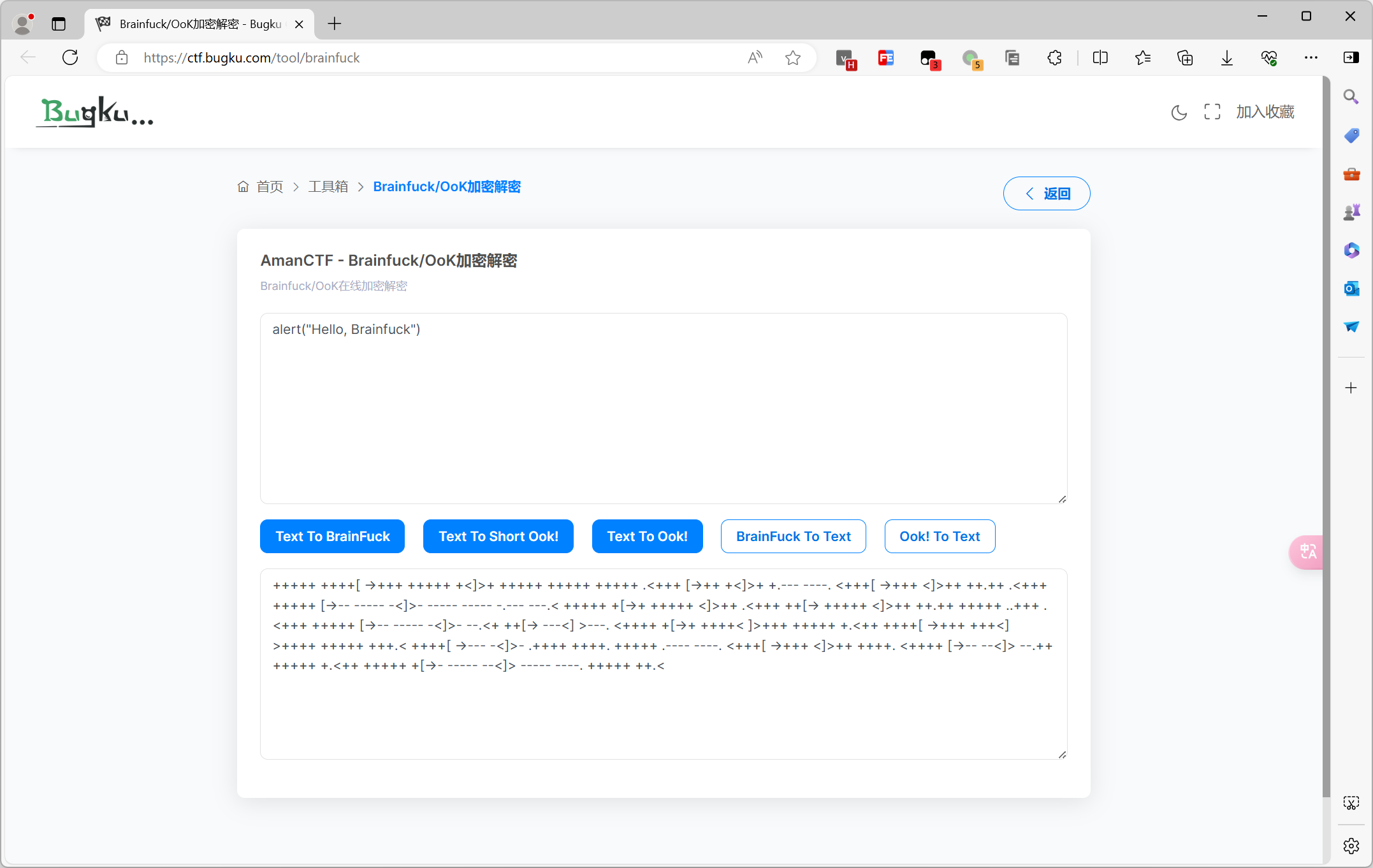Toggle dark mode moon icon
This screenshot has height=868, width=1373.
[x=1179, y=112]
